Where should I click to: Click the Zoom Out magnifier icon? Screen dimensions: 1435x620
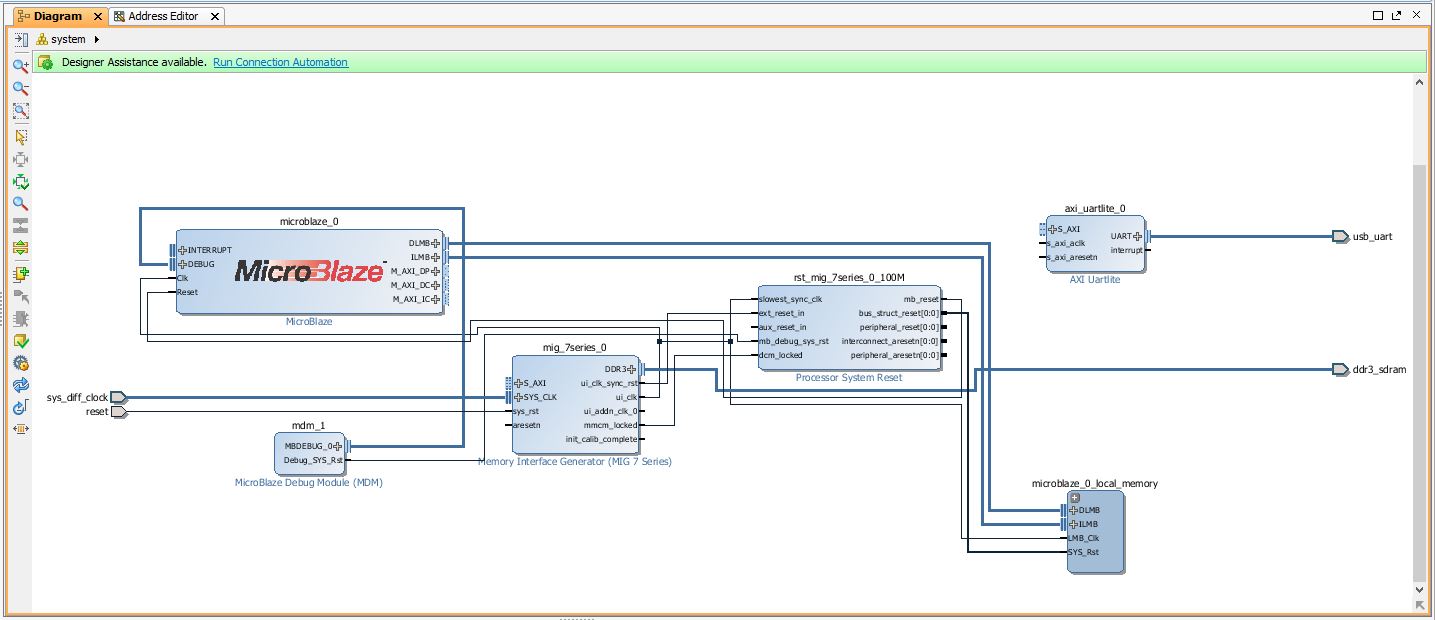(x=20, y=89)
